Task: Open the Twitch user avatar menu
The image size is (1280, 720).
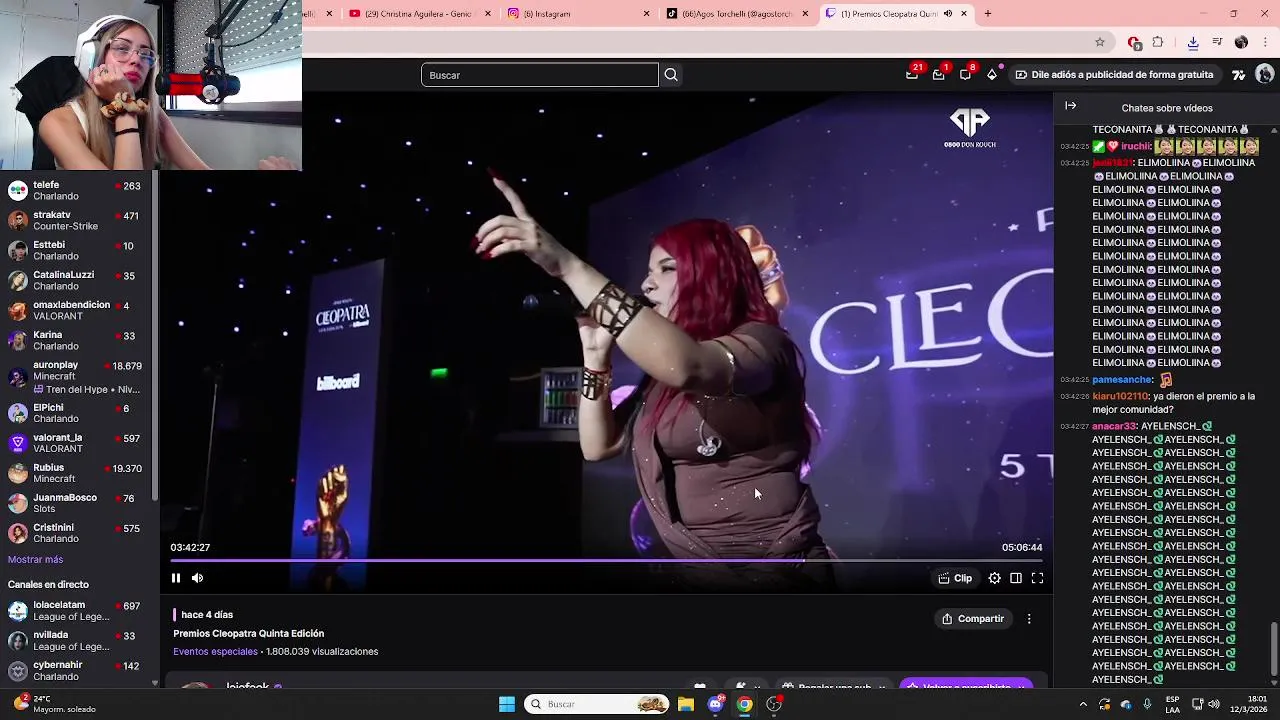Action: [x=1265, y=74]
